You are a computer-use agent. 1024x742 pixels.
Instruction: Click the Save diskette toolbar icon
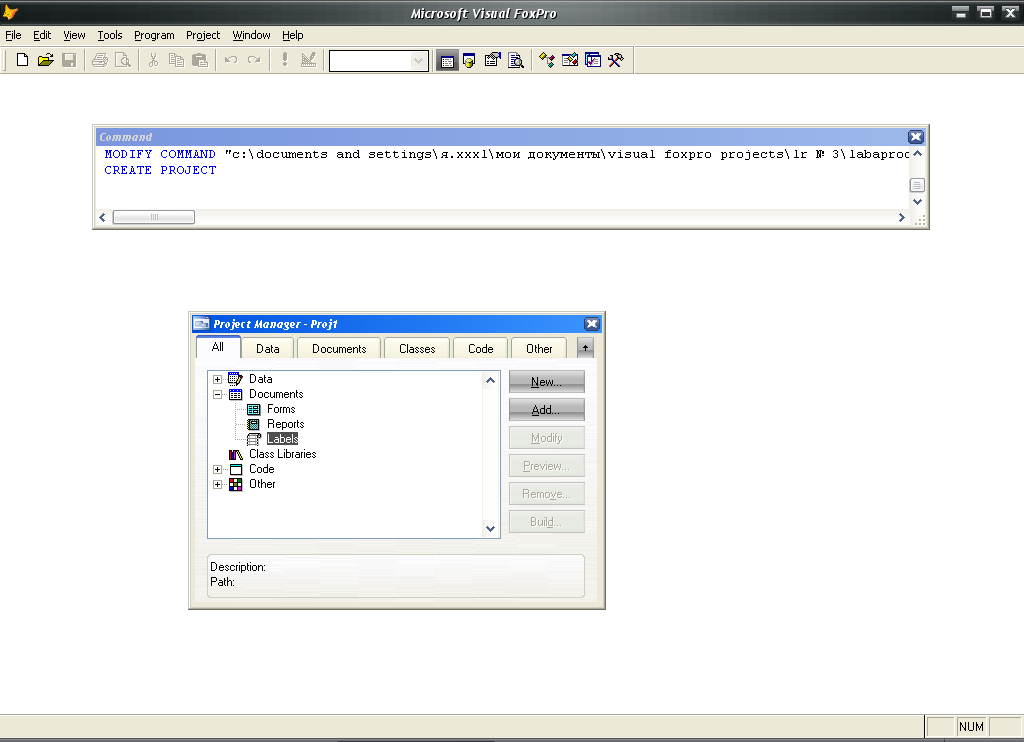tap(69, 60)
